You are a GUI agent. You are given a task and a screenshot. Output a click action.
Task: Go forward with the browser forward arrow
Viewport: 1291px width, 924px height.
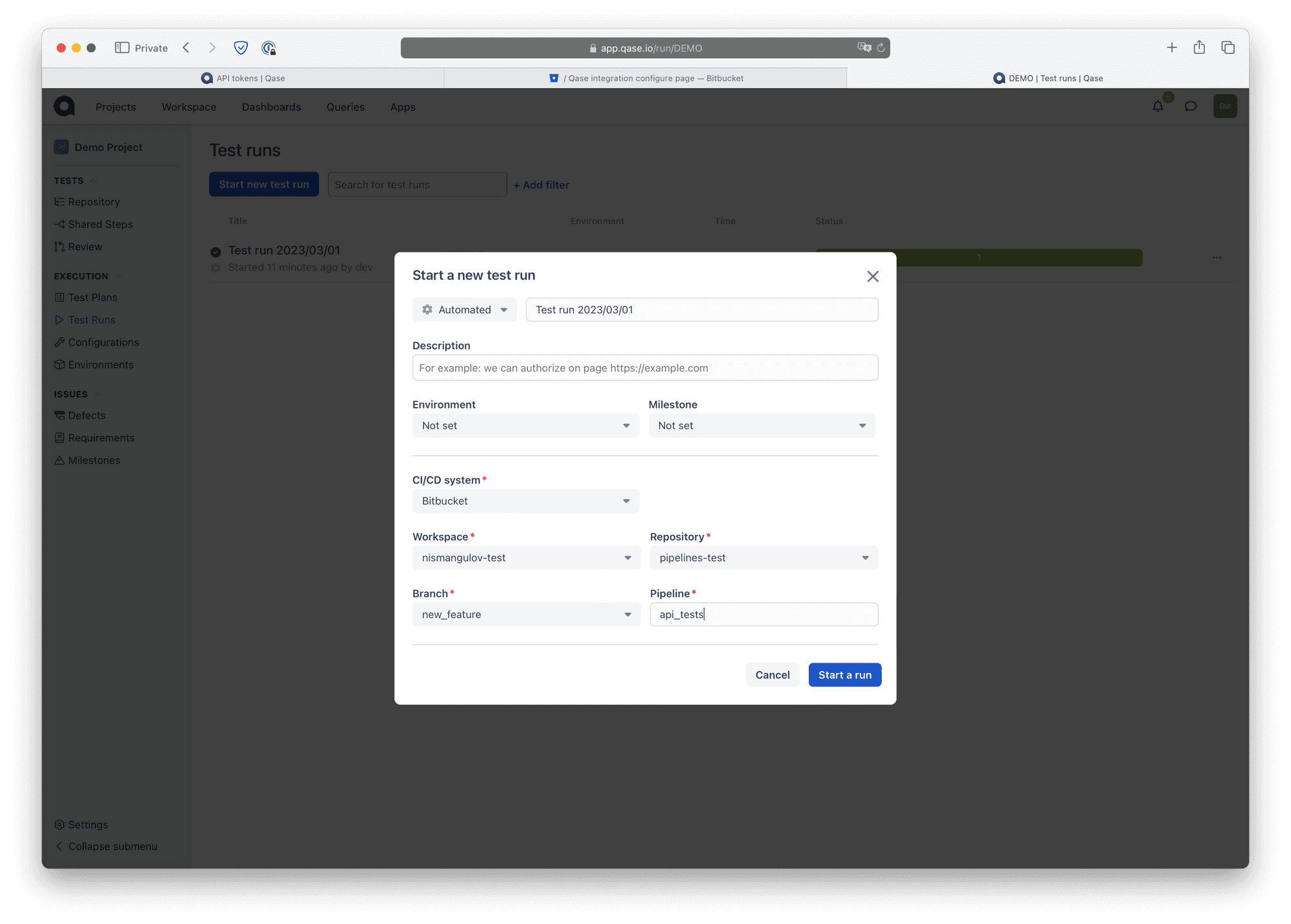coord(212,48)
